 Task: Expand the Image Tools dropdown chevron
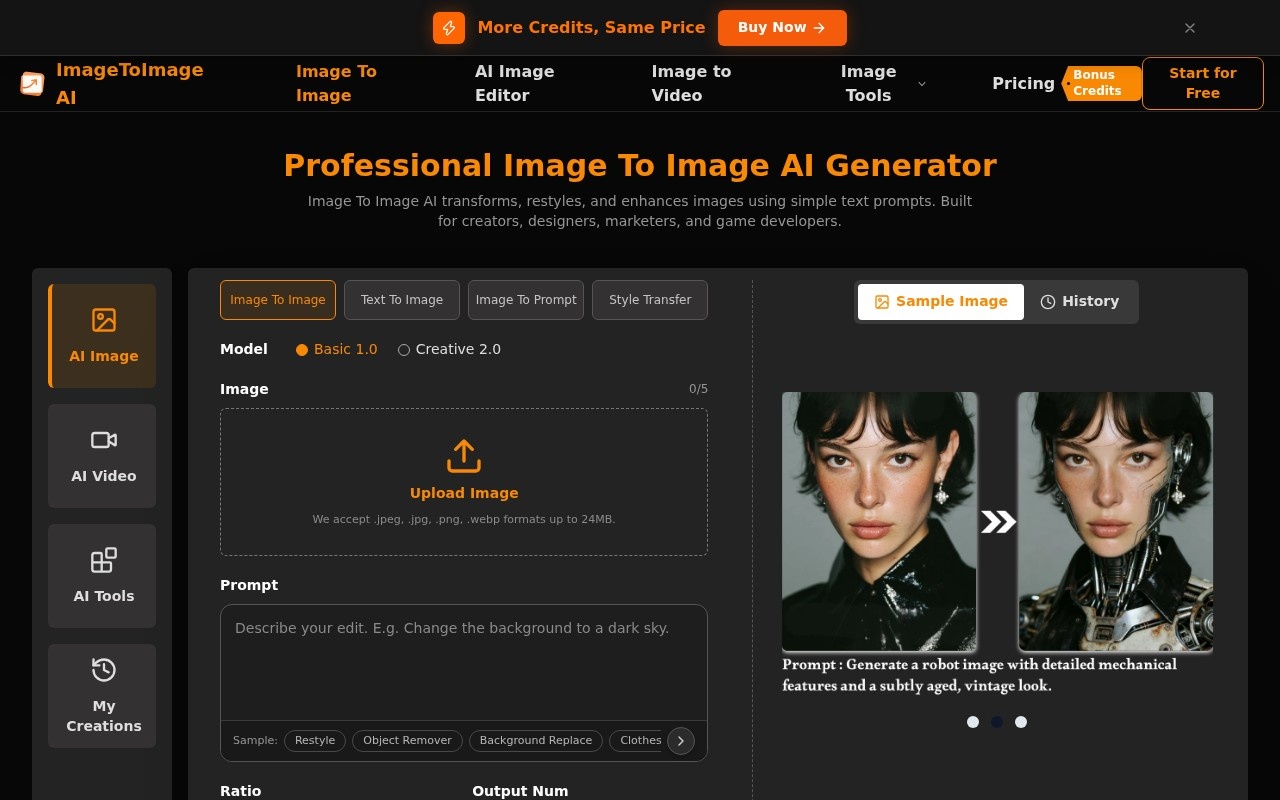tap(922, 84)
